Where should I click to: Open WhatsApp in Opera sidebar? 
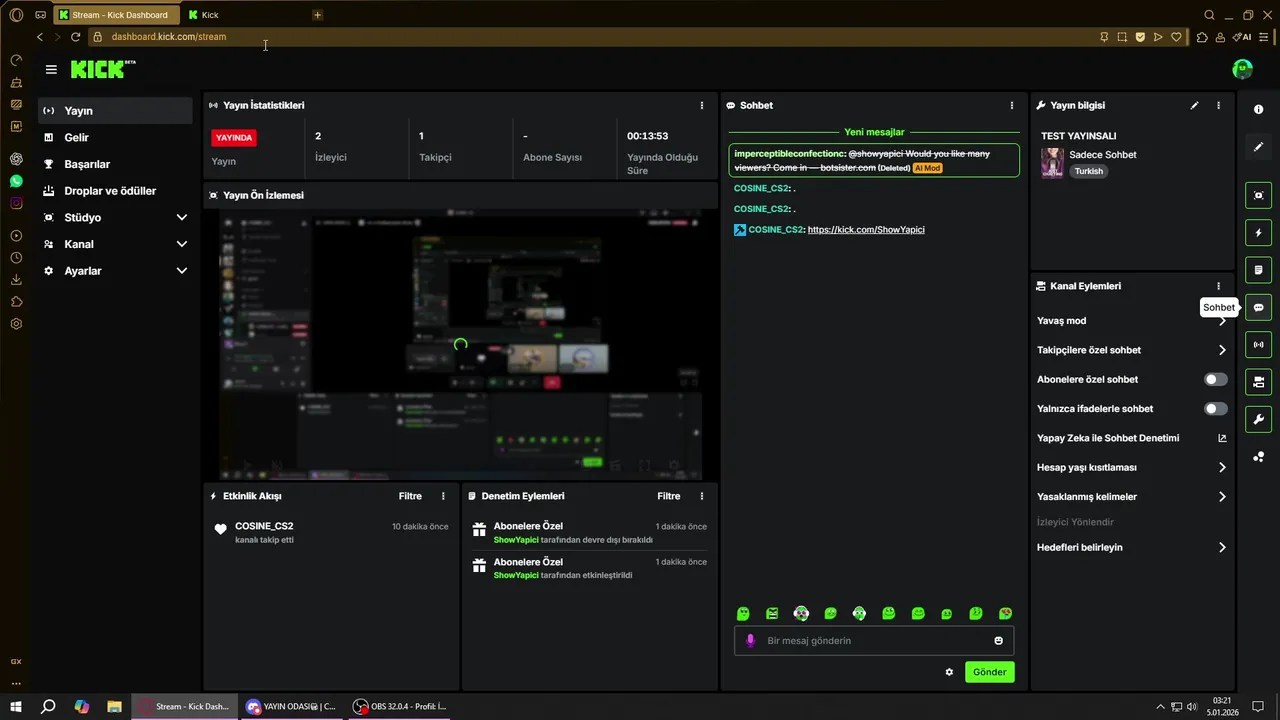16,181
